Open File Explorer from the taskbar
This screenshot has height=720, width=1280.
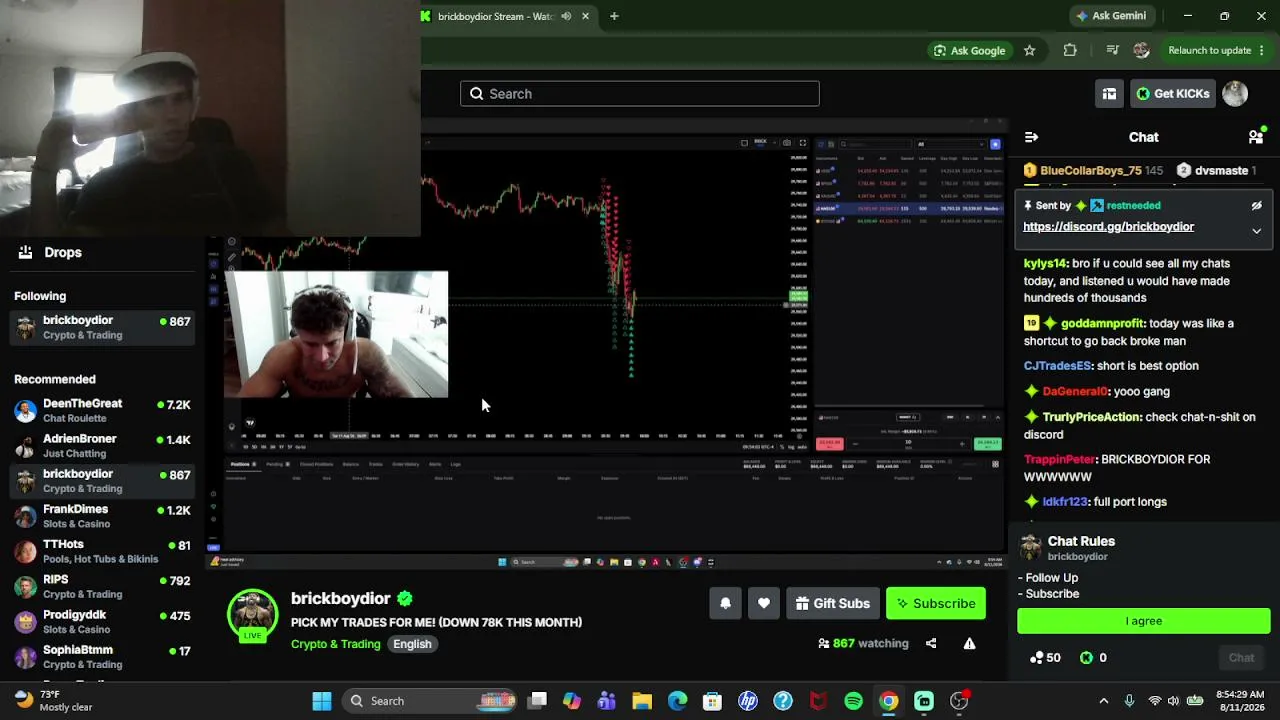[x=642, y=701]
